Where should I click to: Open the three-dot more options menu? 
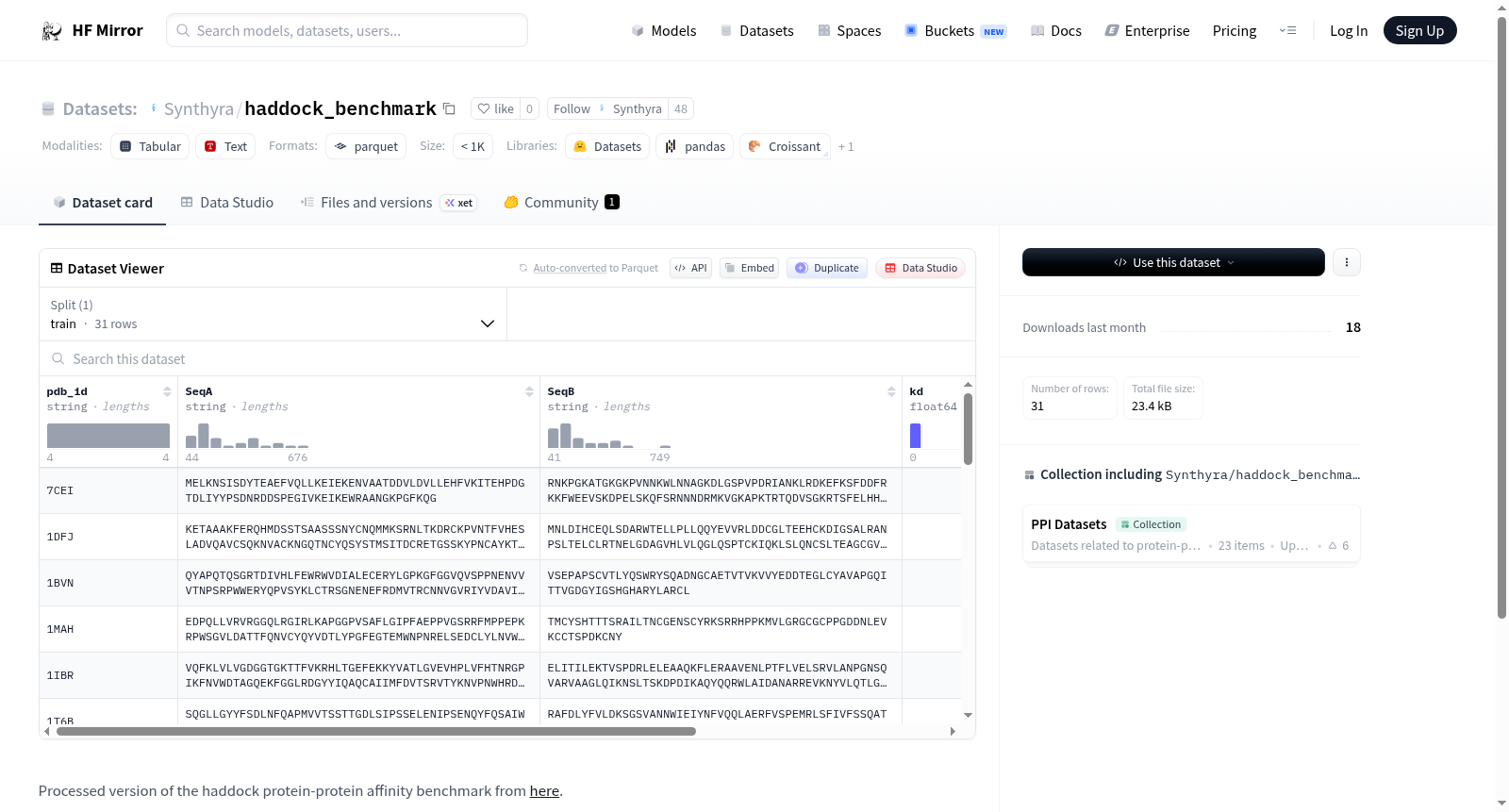tap(1347, 262)
